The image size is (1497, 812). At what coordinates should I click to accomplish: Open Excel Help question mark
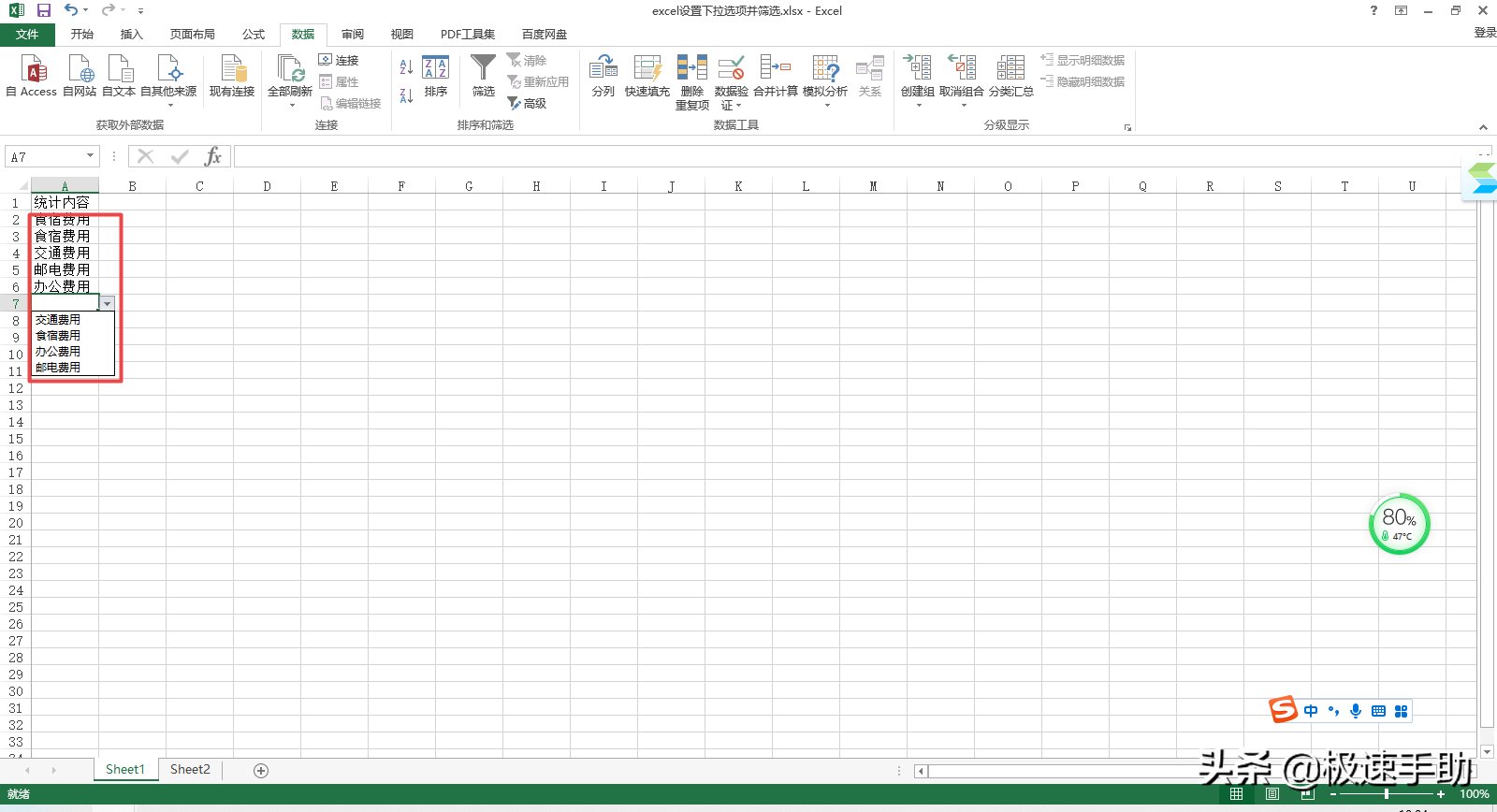coord(1373,10)
